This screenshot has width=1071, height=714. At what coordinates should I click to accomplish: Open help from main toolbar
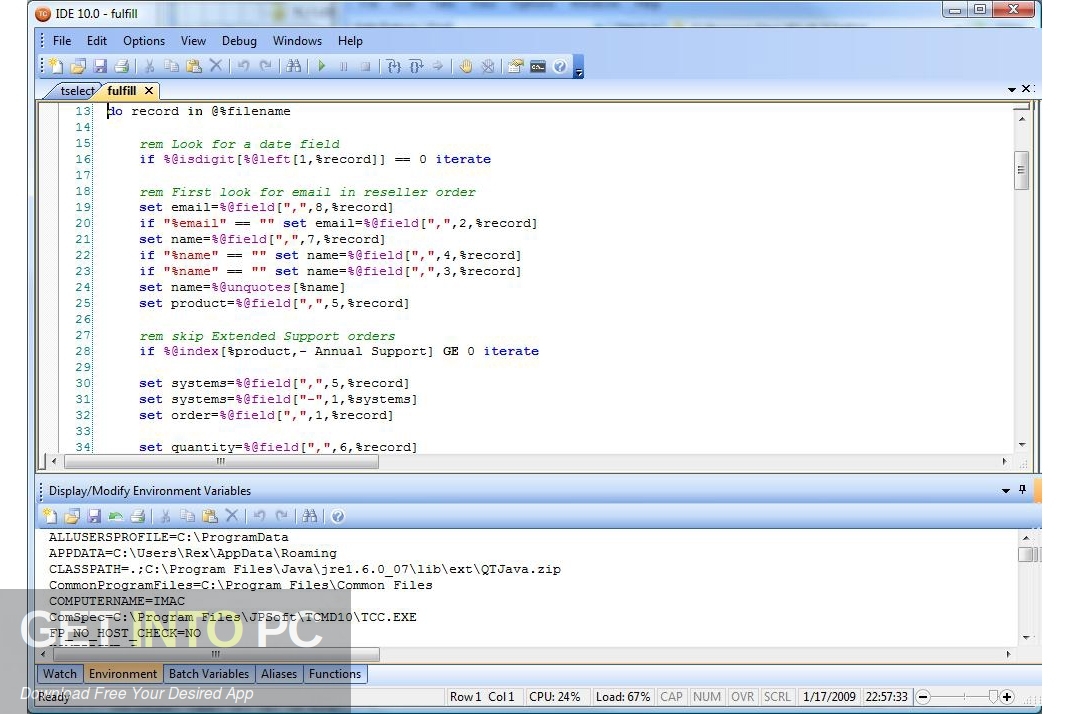(x=559, y=66)
